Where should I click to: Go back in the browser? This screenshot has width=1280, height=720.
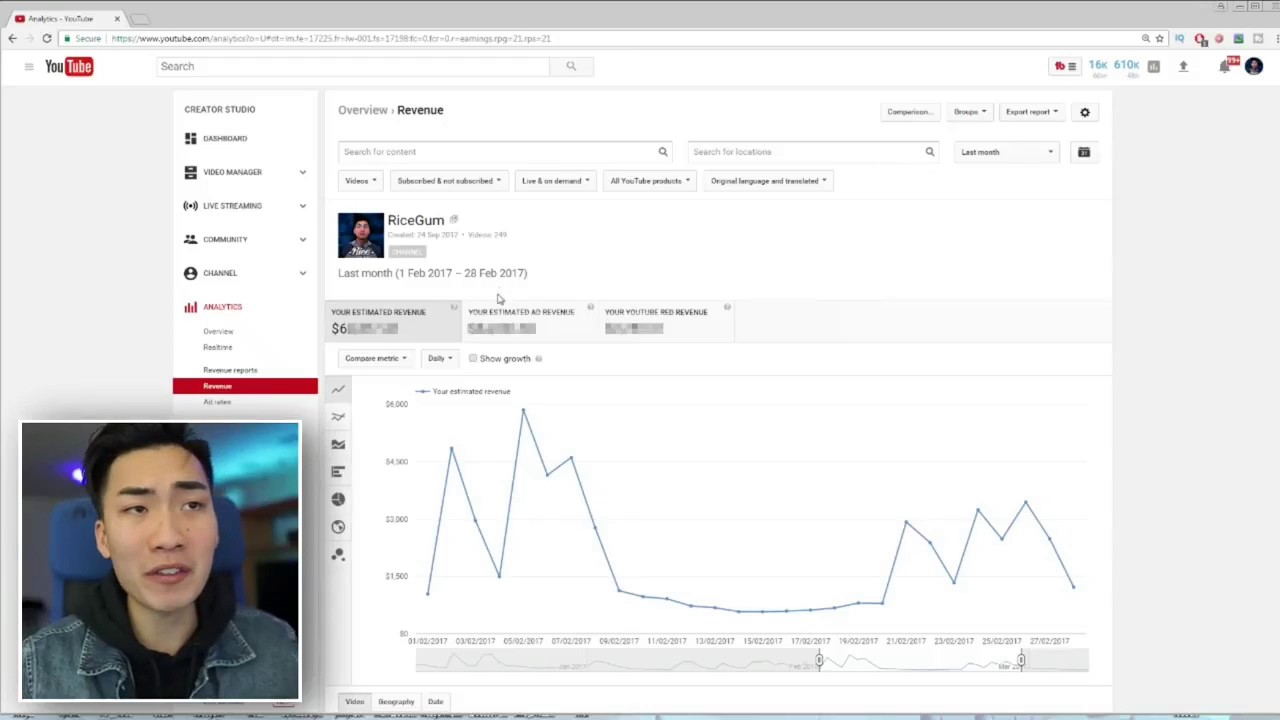pyautogui.click(x=12, y=39)
